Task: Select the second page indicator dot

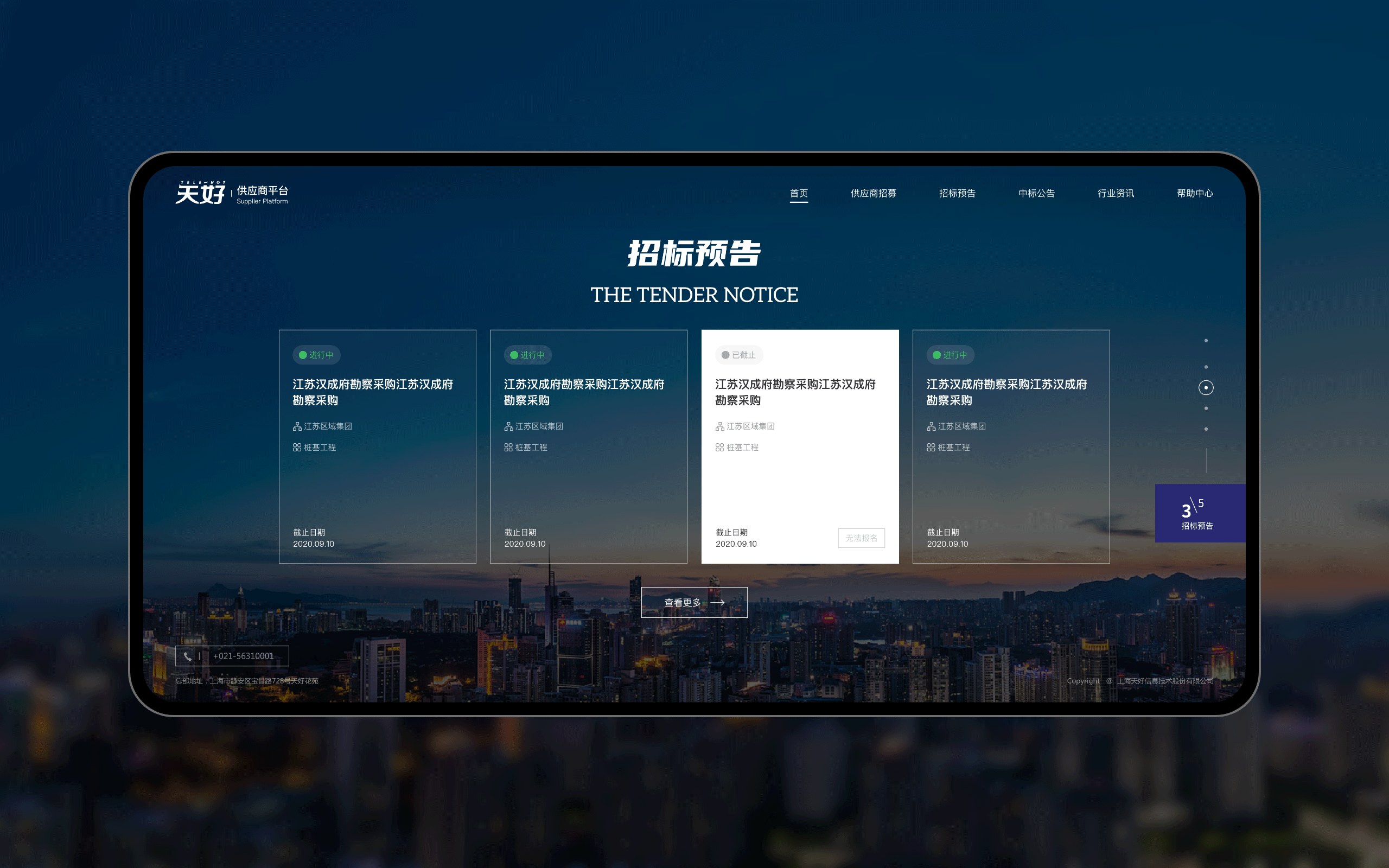Action: pyautogui.click(x=1206, y=367)
